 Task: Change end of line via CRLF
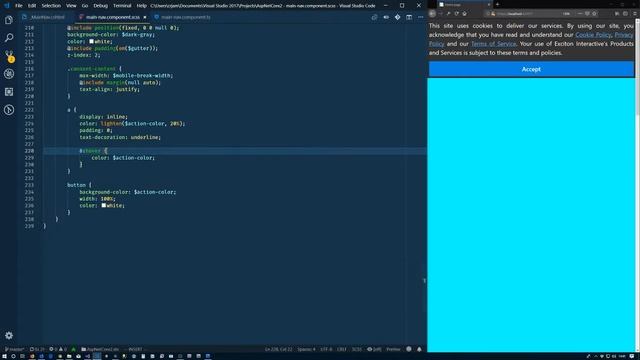point(342,349)
